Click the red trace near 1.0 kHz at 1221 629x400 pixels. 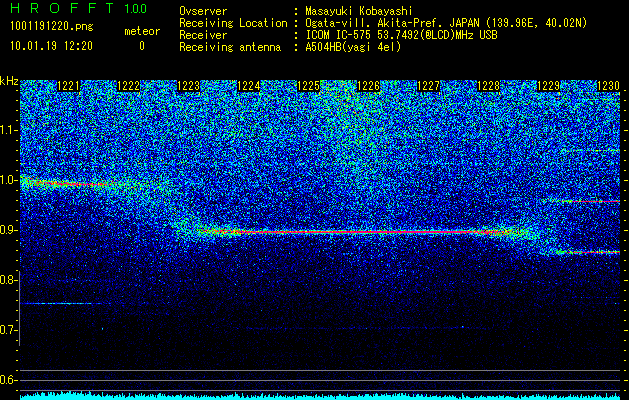68,184
